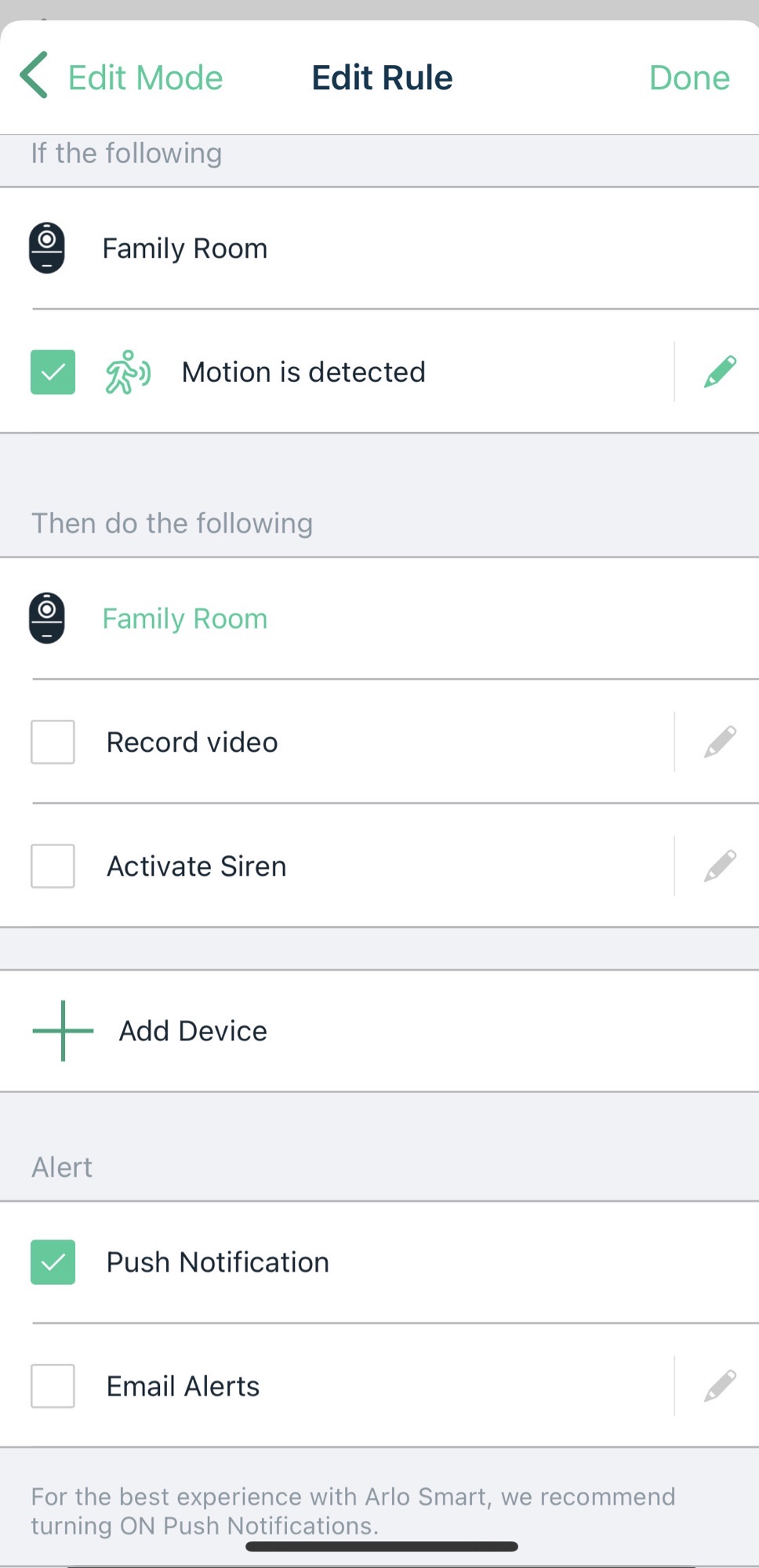The width and height of the screenshot is (759, 1568).
Task: Tap Family Room trigger device row
Action: coord(185,249)
